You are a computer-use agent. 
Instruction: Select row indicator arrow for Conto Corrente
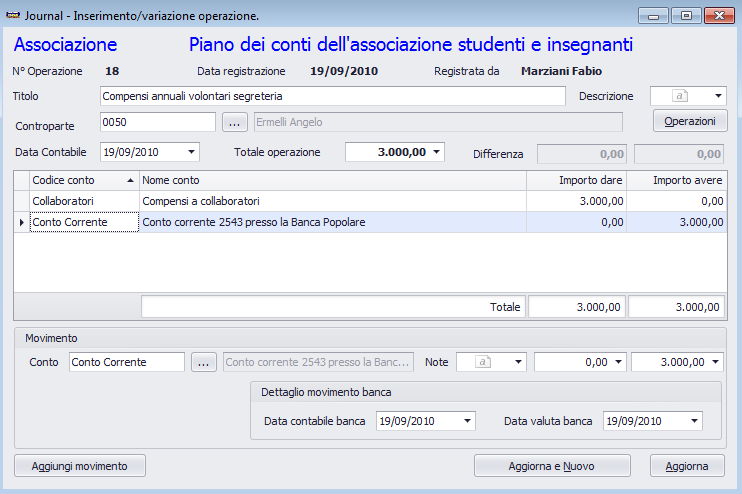pos(21,222)
